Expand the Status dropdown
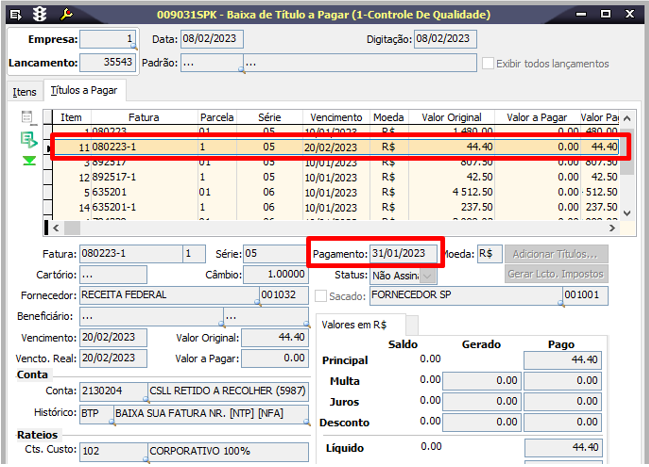This screenshot has width=649, height=467. pos(428,275)
